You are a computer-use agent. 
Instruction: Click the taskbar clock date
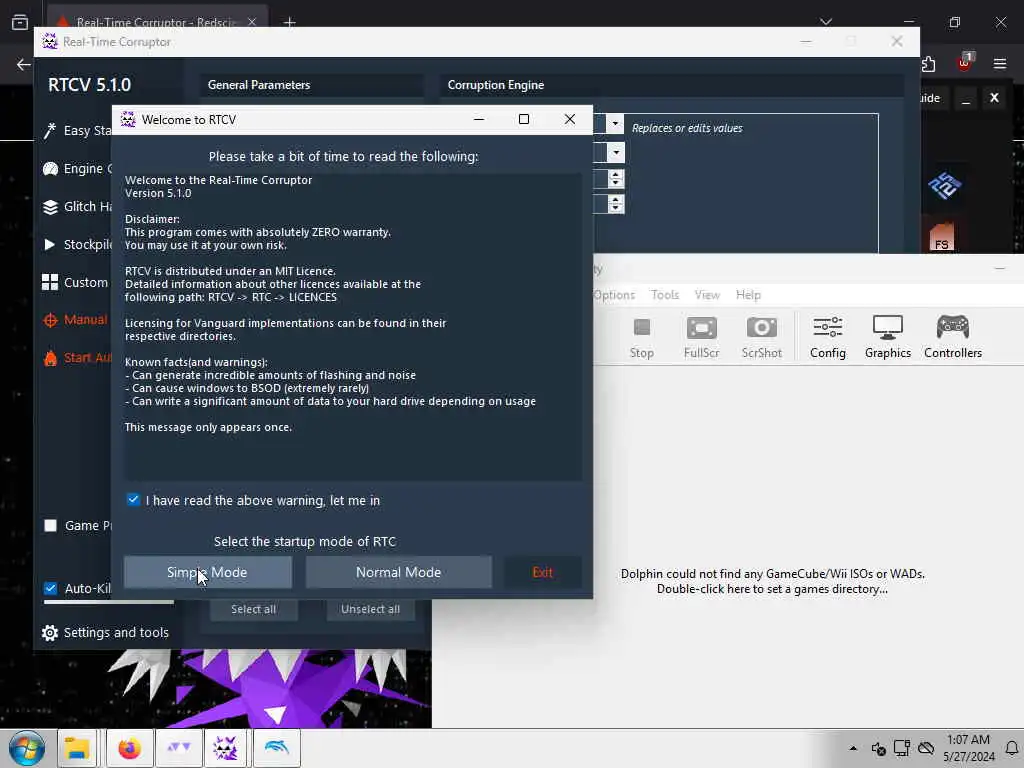point(968,748)
